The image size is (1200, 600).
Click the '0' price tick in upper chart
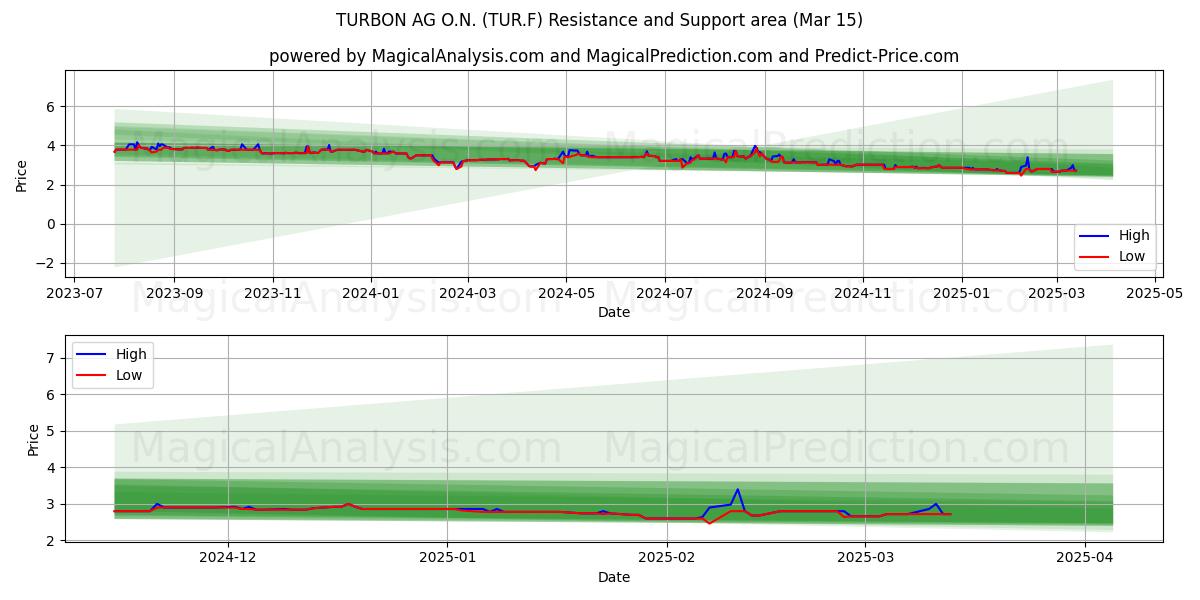coord(53,224)
